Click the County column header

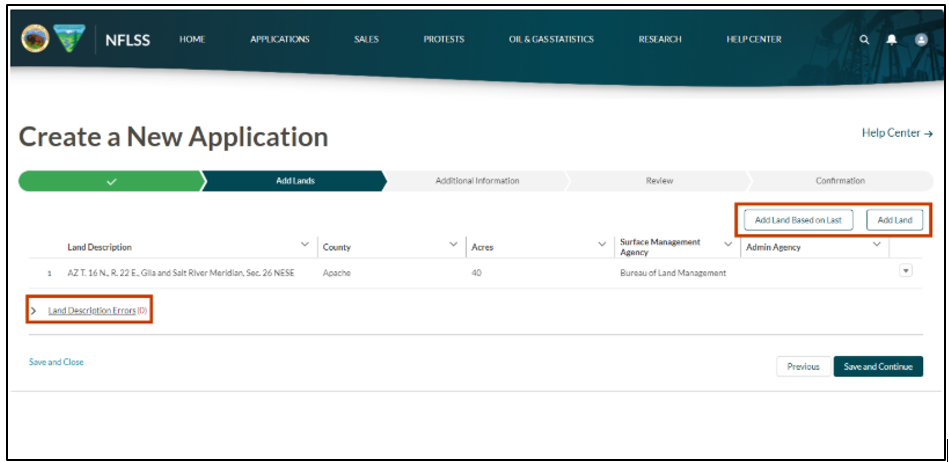[337, 248]
